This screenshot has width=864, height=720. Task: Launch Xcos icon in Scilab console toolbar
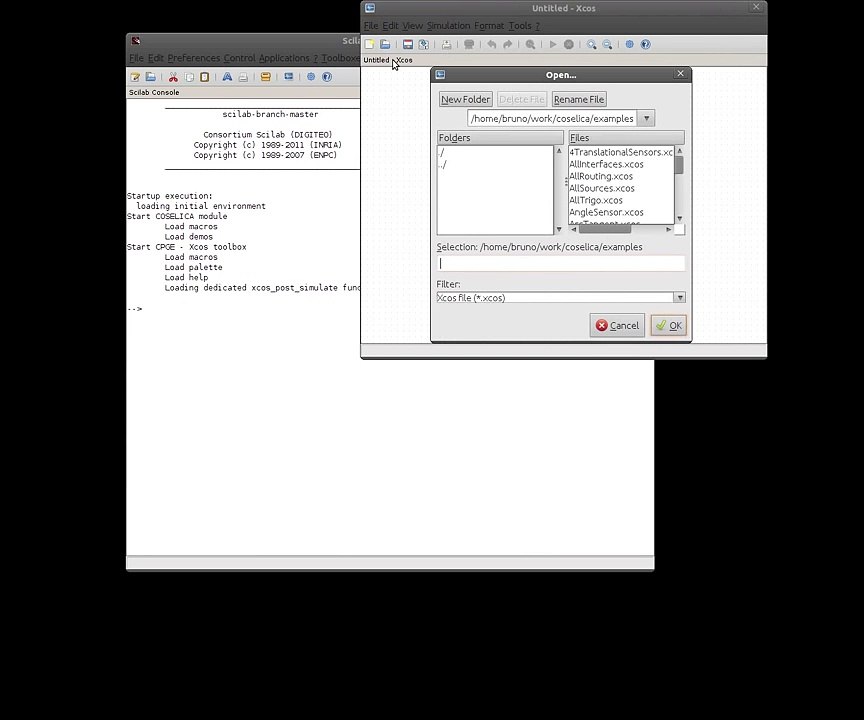pos(288,77)
